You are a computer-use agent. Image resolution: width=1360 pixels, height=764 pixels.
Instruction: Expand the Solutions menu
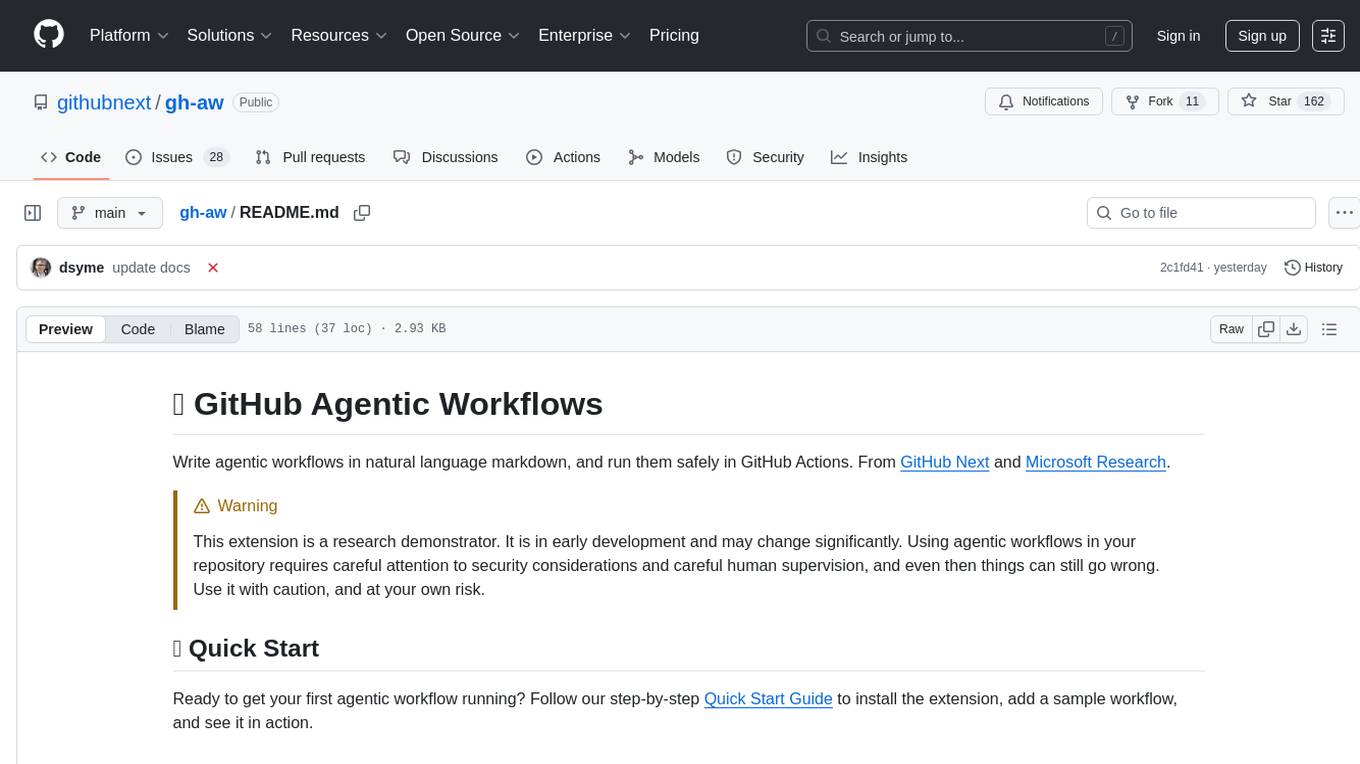(230, 35)
